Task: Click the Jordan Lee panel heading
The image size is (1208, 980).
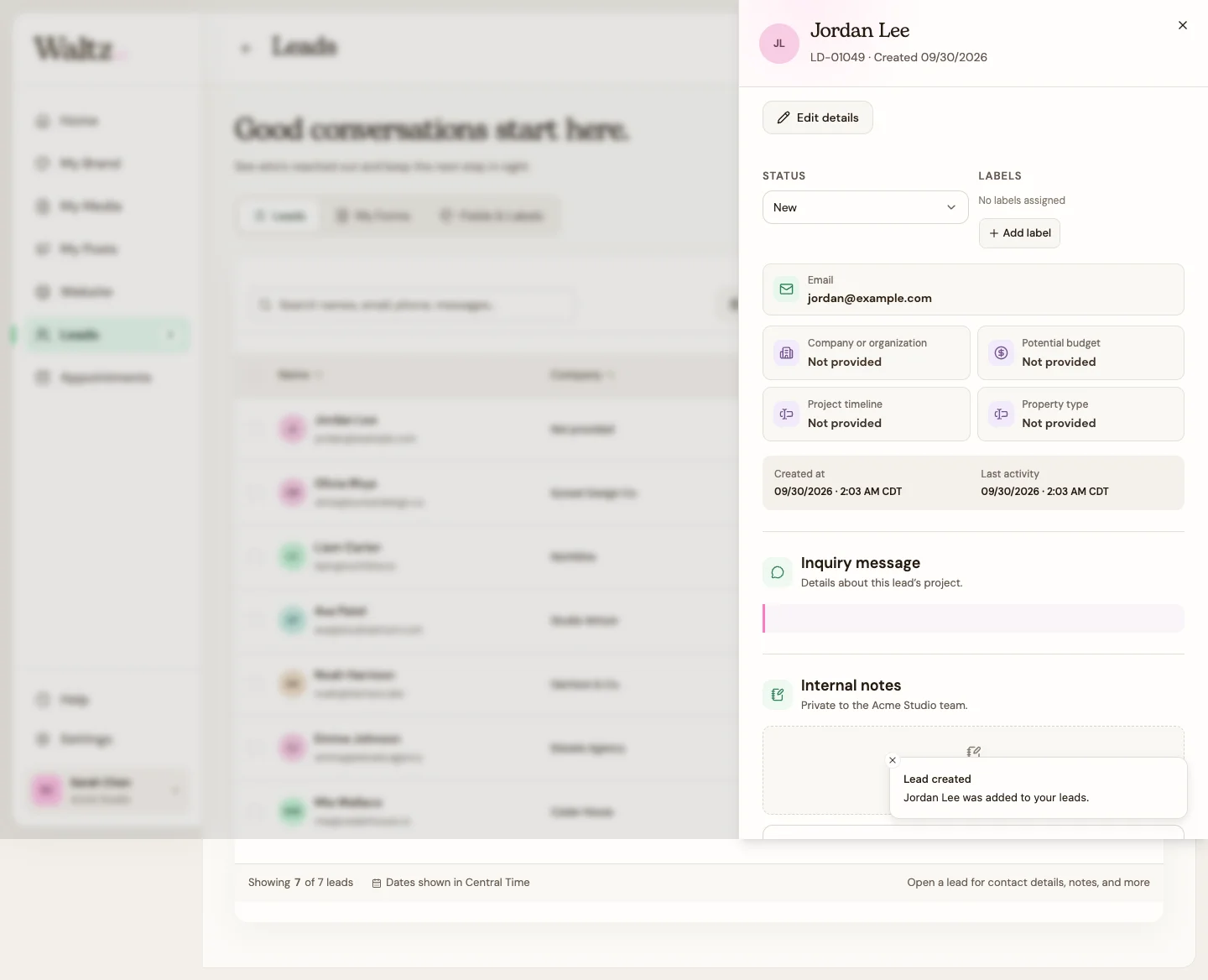Action: coord(860,30)
